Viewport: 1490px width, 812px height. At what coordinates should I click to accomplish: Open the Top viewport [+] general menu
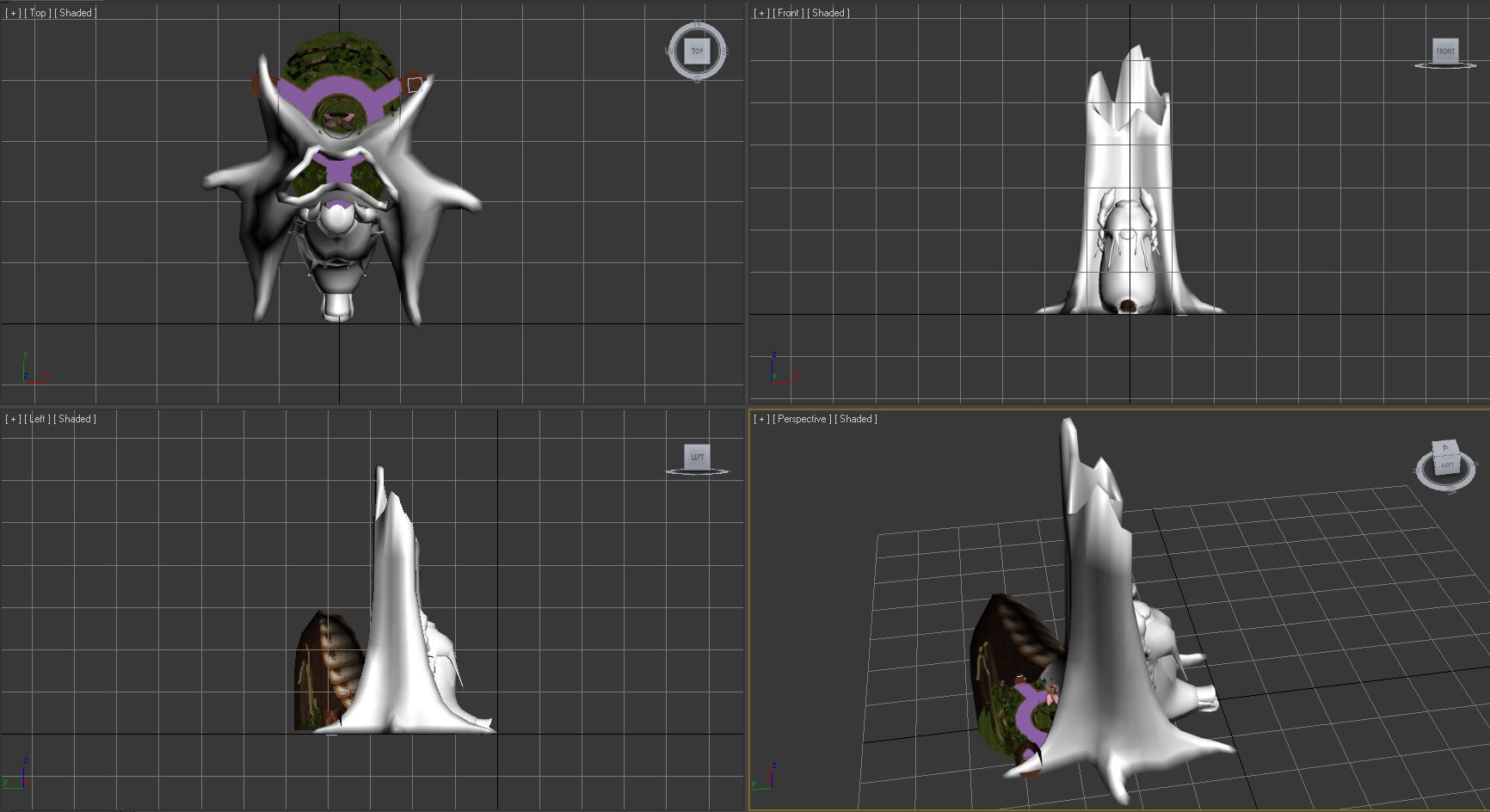pos(13,13)
